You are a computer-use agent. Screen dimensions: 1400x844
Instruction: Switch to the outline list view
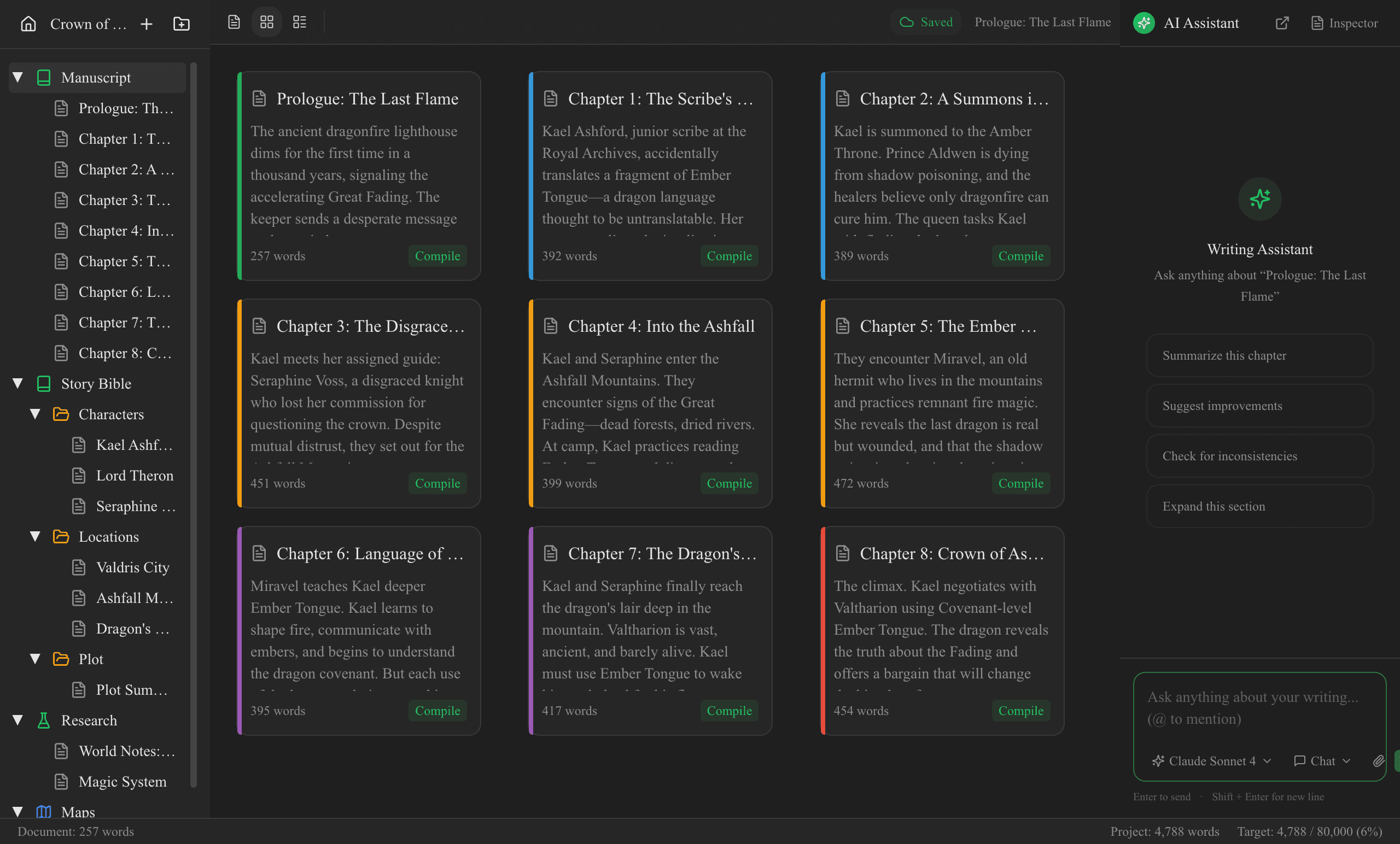pyautogui.click(x=300, y=22)
